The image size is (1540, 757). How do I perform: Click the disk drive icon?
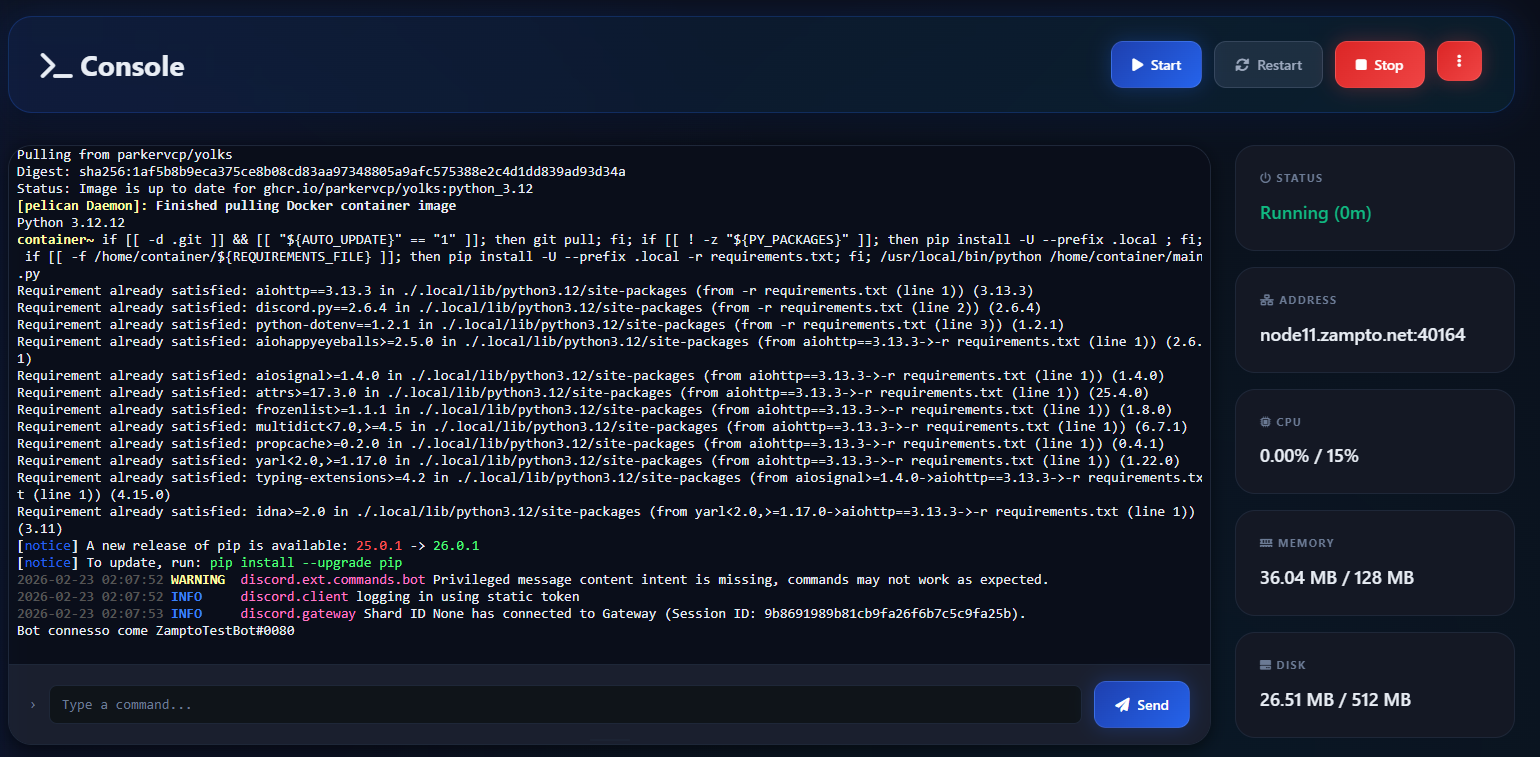click(x=1266, y=665)
